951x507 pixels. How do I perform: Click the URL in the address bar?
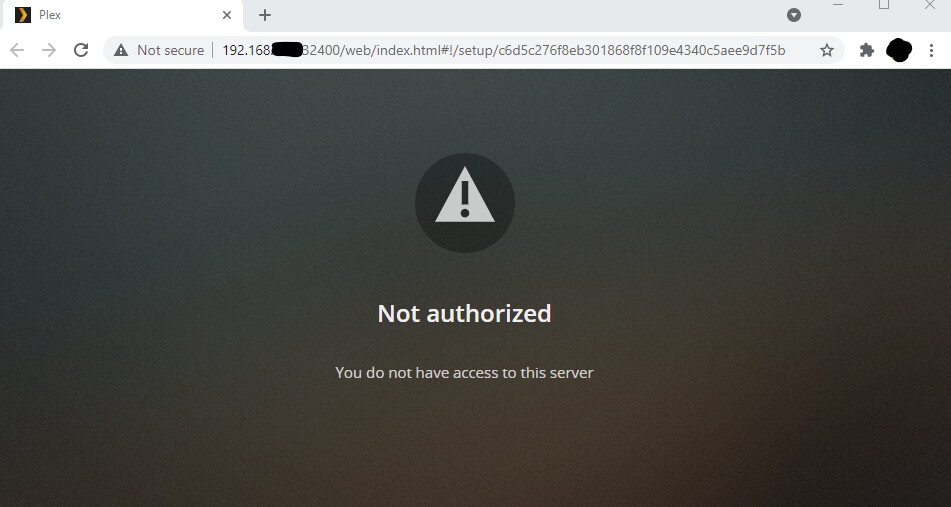503,50
